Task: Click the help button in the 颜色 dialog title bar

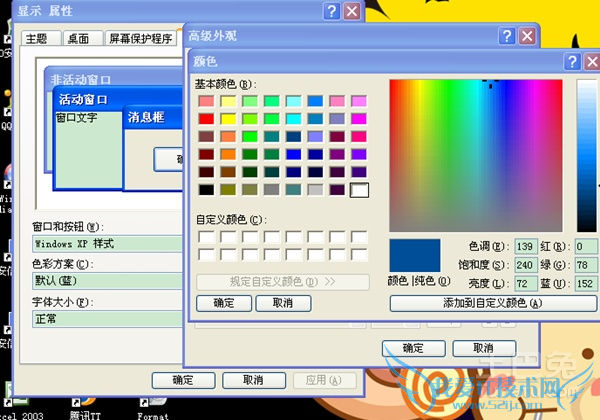Action: pos(549,62)
